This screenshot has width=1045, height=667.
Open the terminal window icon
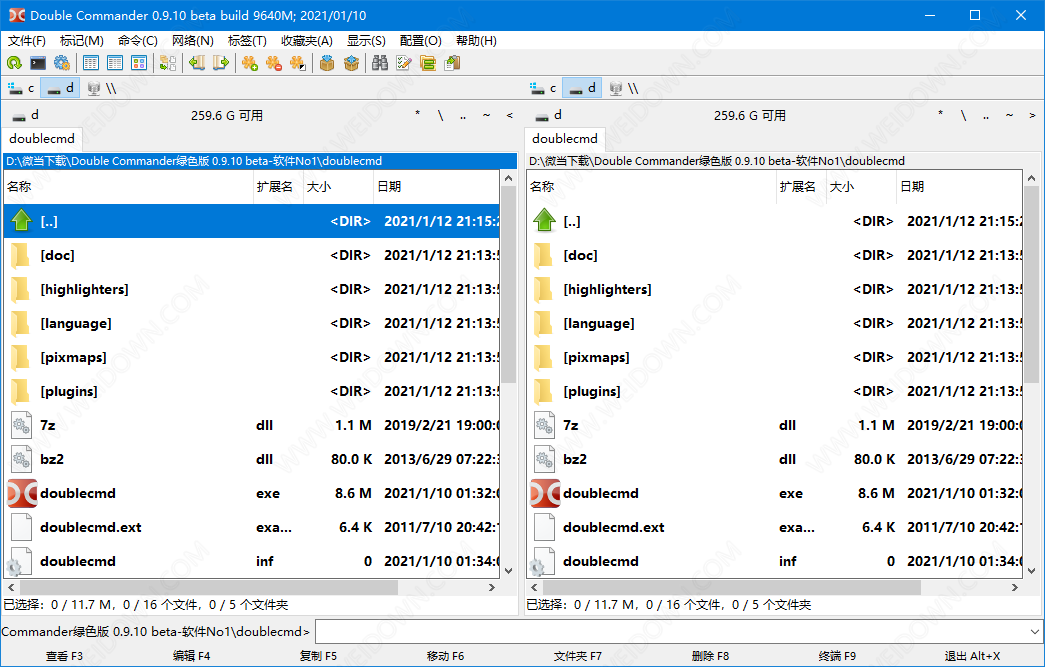coord(38,63)
